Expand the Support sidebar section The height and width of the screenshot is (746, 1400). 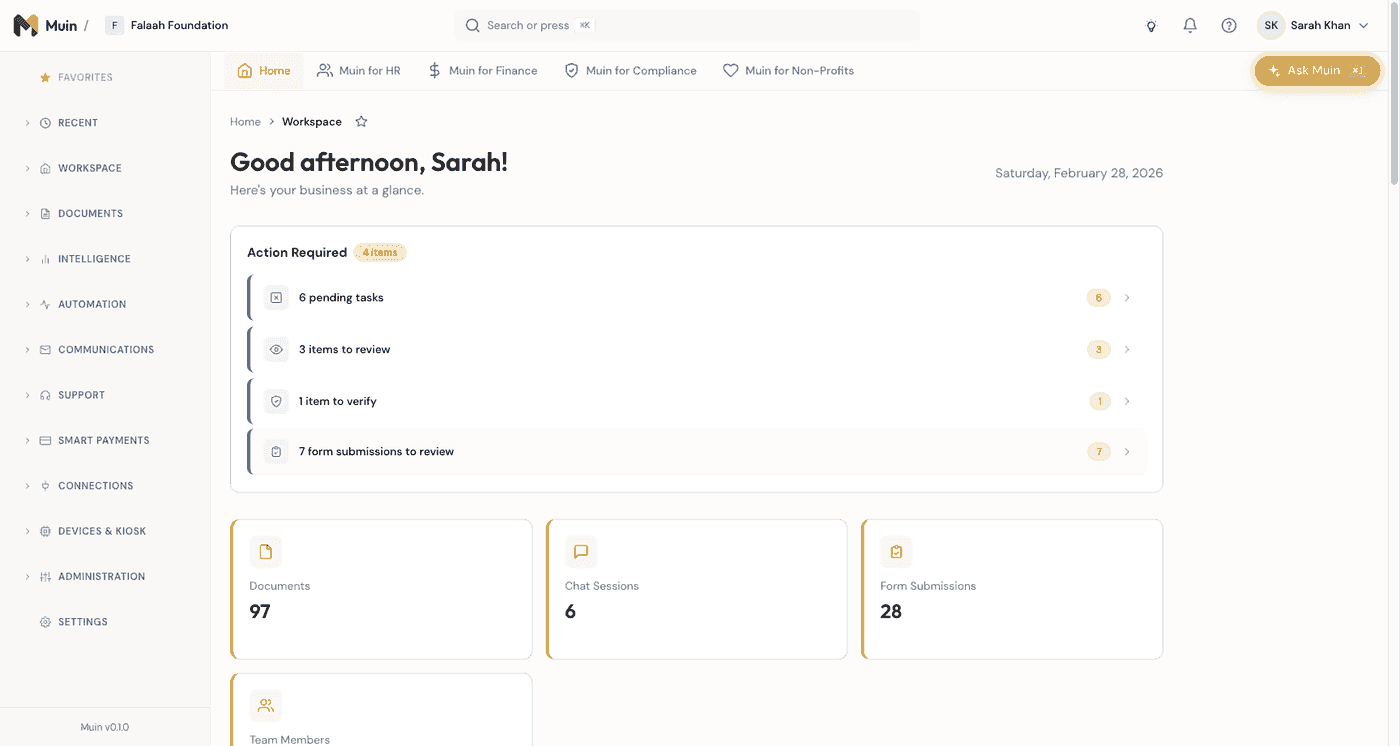(28, 395)
